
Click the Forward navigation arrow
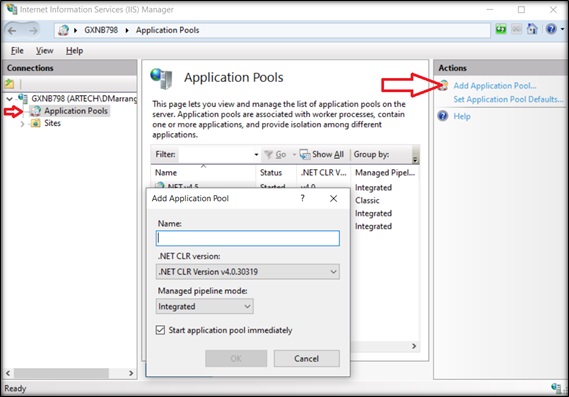tap(33, 31)
